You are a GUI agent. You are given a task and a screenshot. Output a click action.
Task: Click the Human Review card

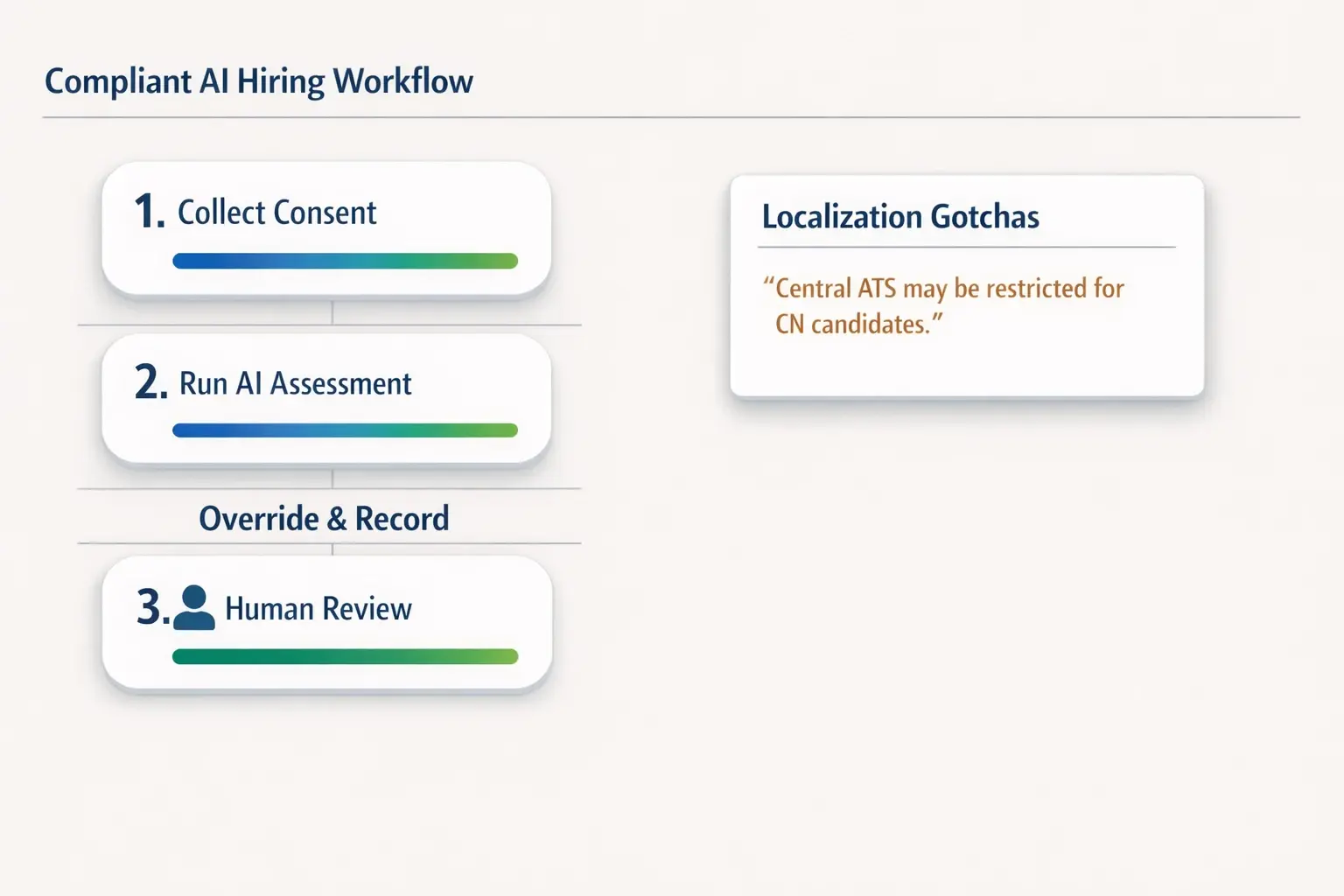tap(326, 621)
